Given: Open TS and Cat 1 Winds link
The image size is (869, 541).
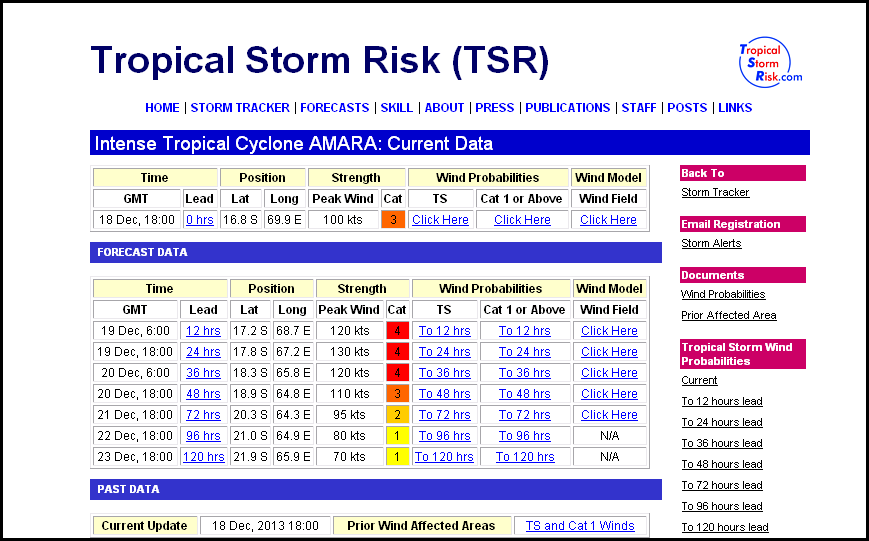Looking at the screenshot, I should [x=580, y=525].
